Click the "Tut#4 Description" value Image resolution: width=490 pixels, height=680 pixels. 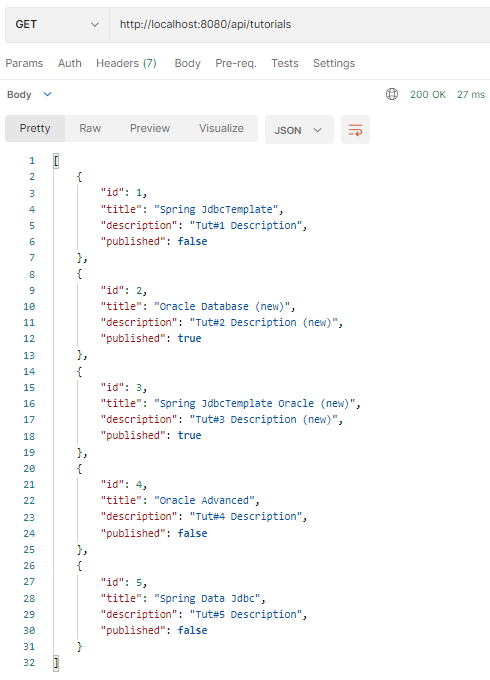pyautogui.click(x=246, y=517)
